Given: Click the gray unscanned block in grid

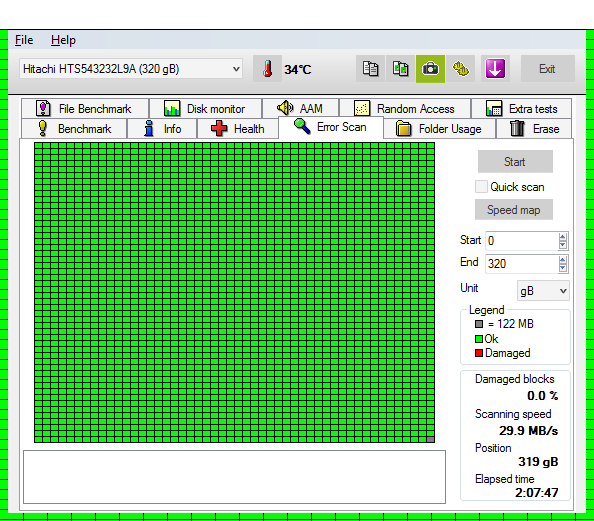Looking at the screenshot, I should coord(430,440).
